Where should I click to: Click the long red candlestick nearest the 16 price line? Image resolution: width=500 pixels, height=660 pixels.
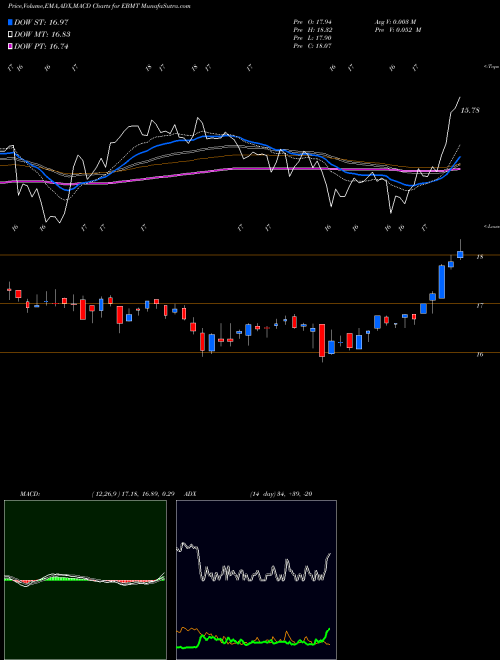coord(322,341)
